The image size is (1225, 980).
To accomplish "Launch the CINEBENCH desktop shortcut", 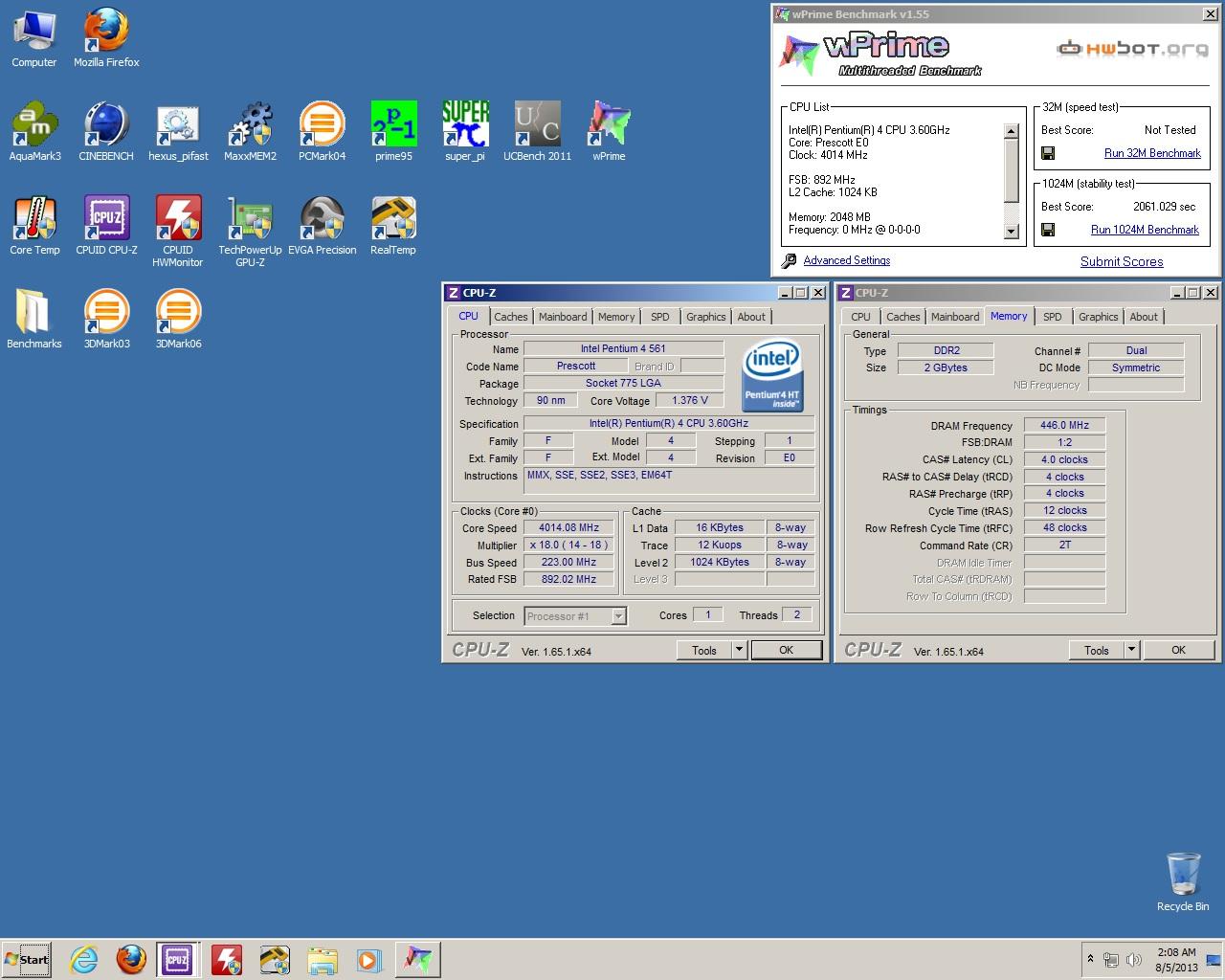I will pos(106,132).
